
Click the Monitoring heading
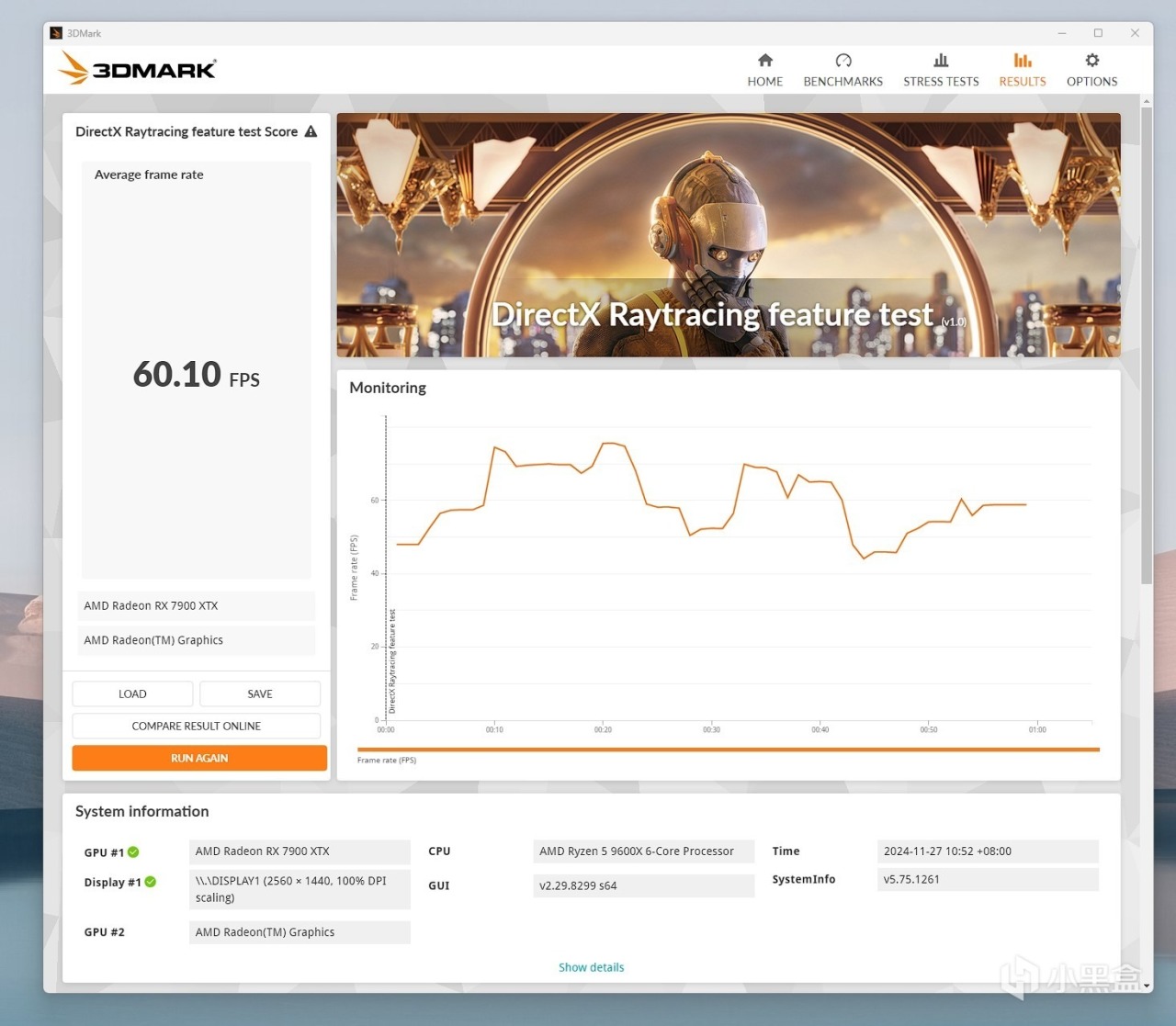[x=388, y=388]
